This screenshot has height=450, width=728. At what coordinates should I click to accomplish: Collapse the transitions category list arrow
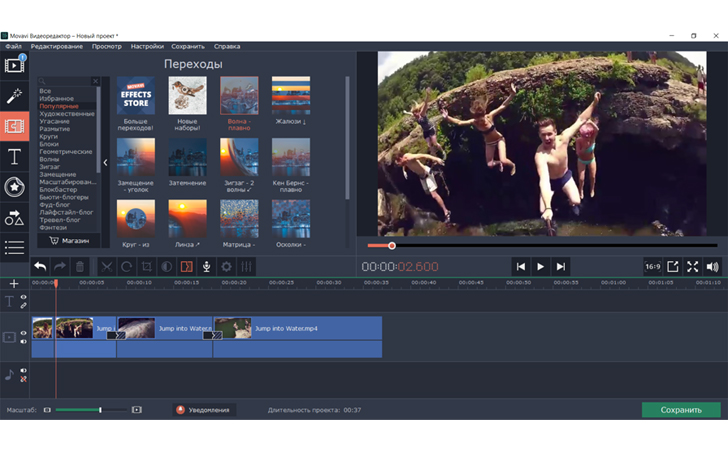[x=106, y=163]
